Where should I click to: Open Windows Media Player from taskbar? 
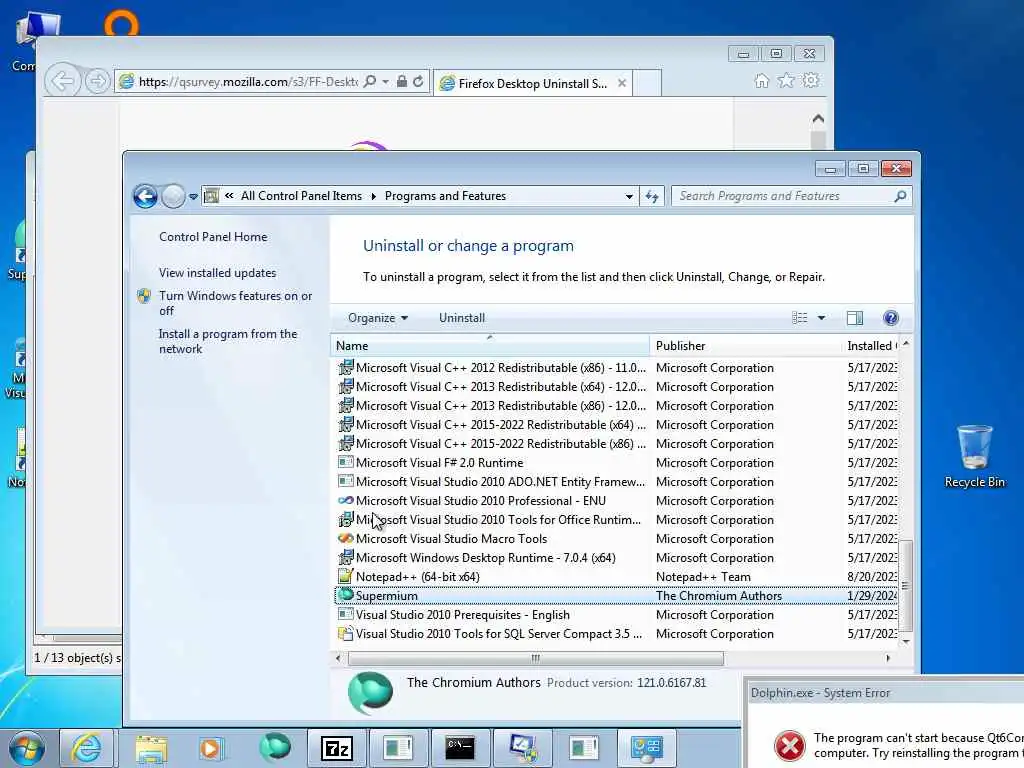point(211,748)
